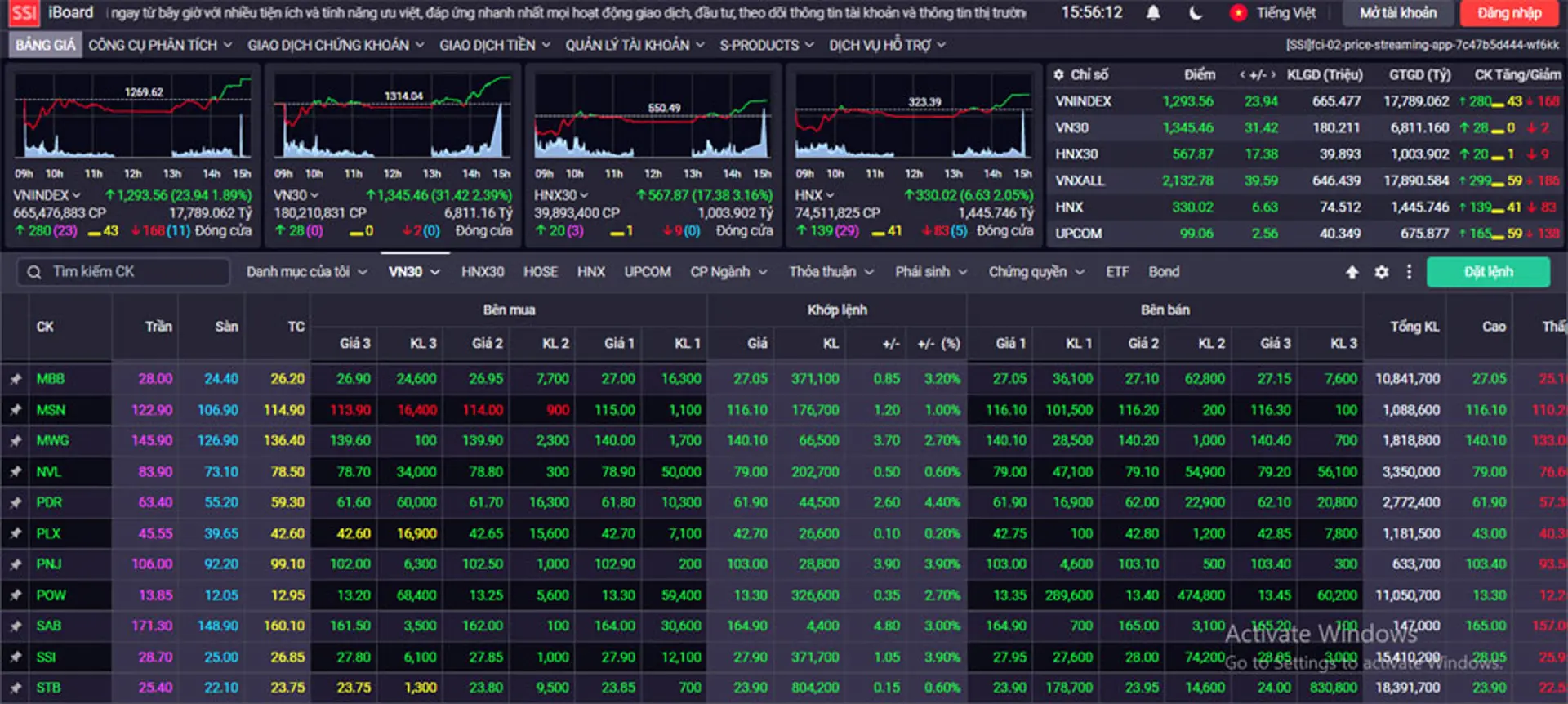The height and width of the screenshot is (704, 1568).
Task: Open index table settings gear near Chỉ số
Action: click(1058, 74)
